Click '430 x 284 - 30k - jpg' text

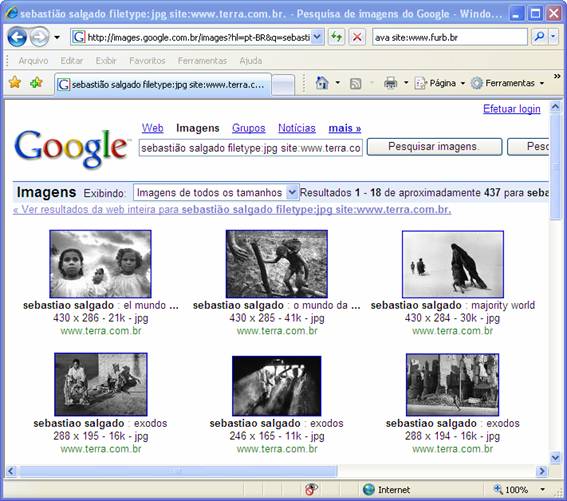(x=452, y=318)
